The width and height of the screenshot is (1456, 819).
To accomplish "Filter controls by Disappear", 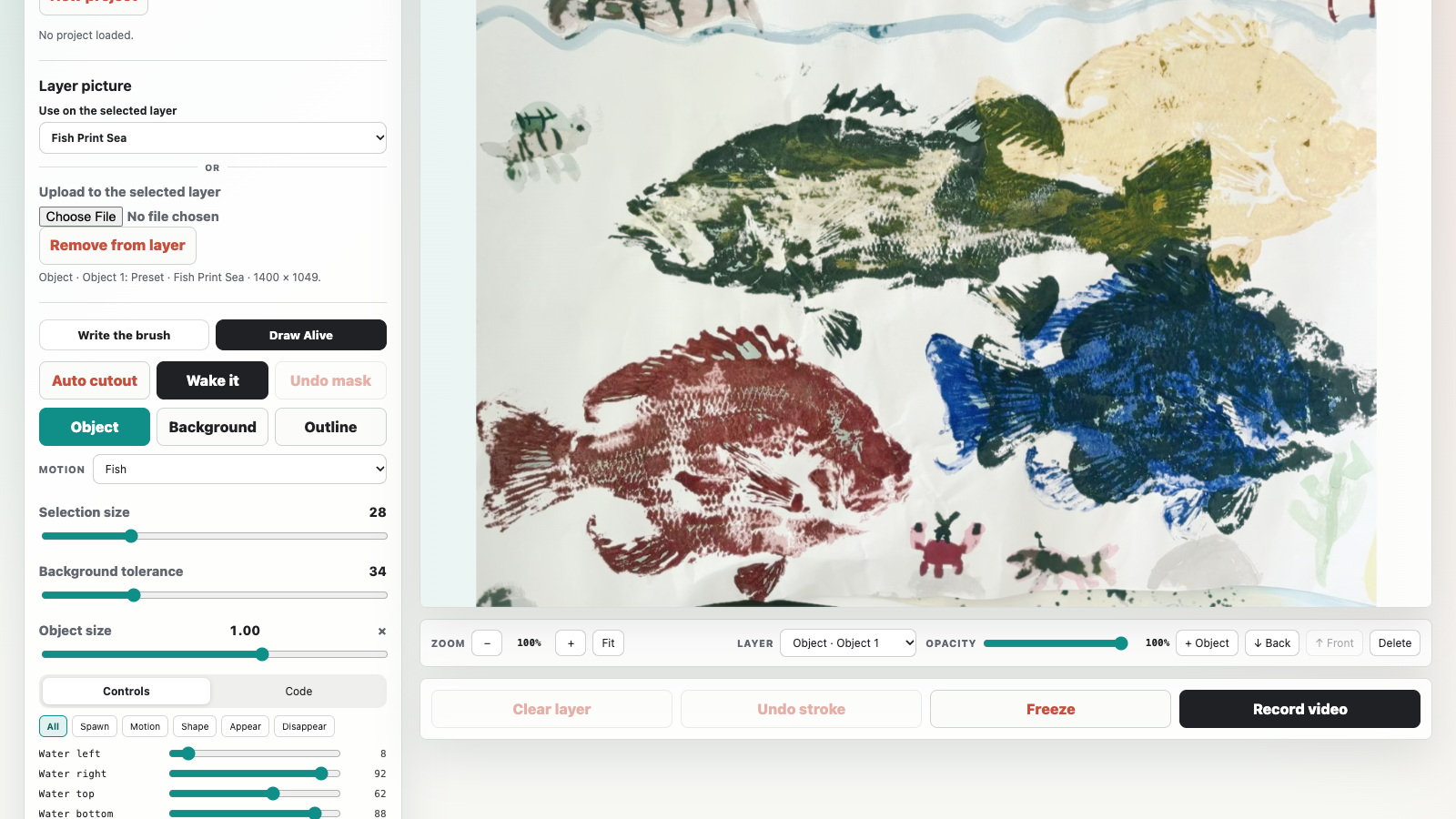I will (x=304, y=726).
